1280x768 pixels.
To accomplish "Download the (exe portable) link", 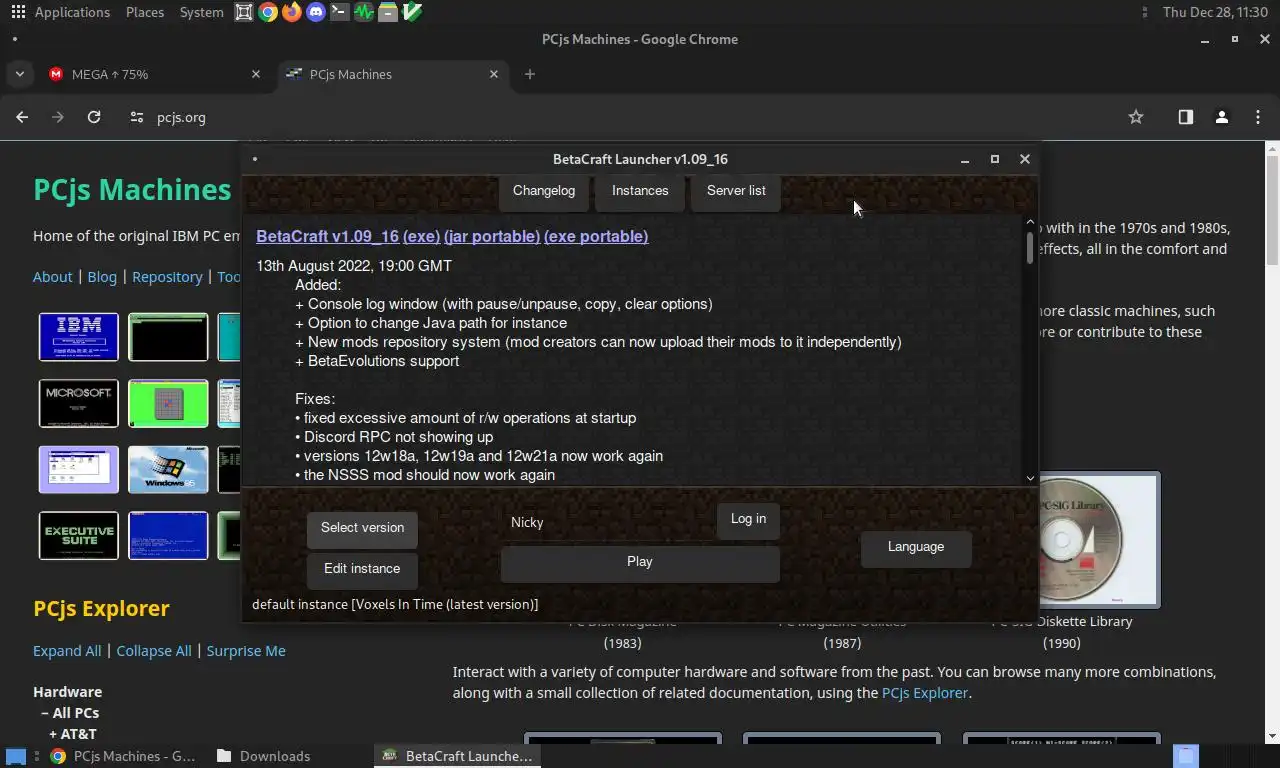I will (x=596, y=236).
